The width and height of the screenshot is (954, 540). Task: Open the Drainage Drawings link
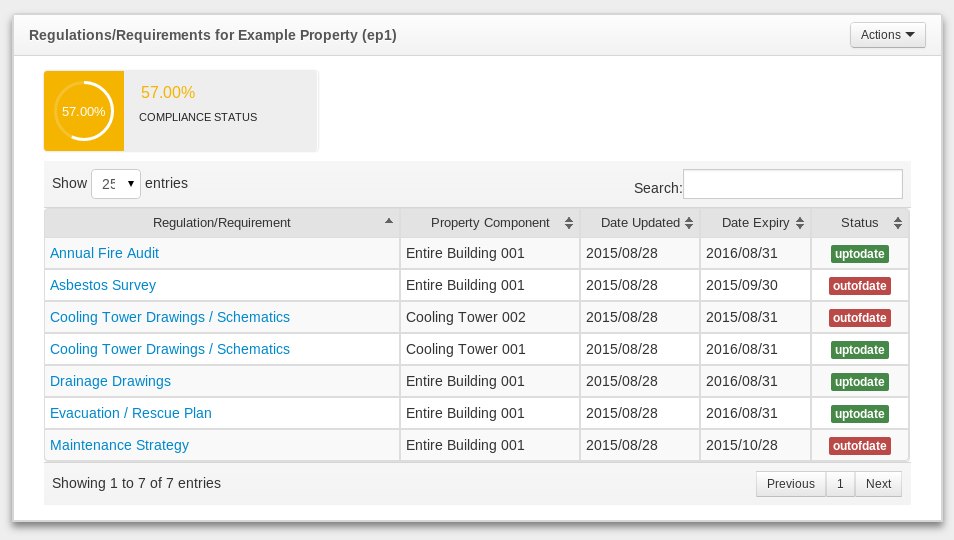pyautogui.click(x=110, y=381)
